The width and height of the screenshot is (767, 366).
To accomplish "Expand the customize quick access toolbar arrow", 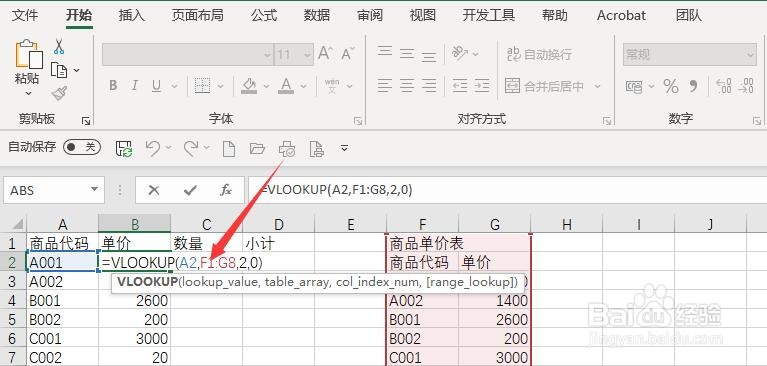I will pos(345,148).
